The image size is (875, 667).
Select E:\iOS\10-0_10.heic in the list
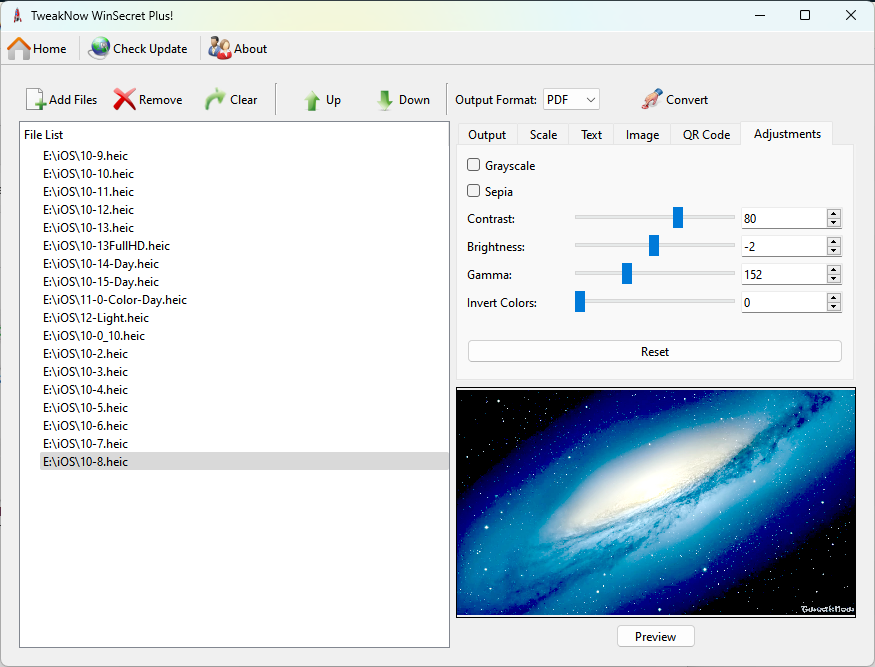pyautogui.click(x=94, y=335)
